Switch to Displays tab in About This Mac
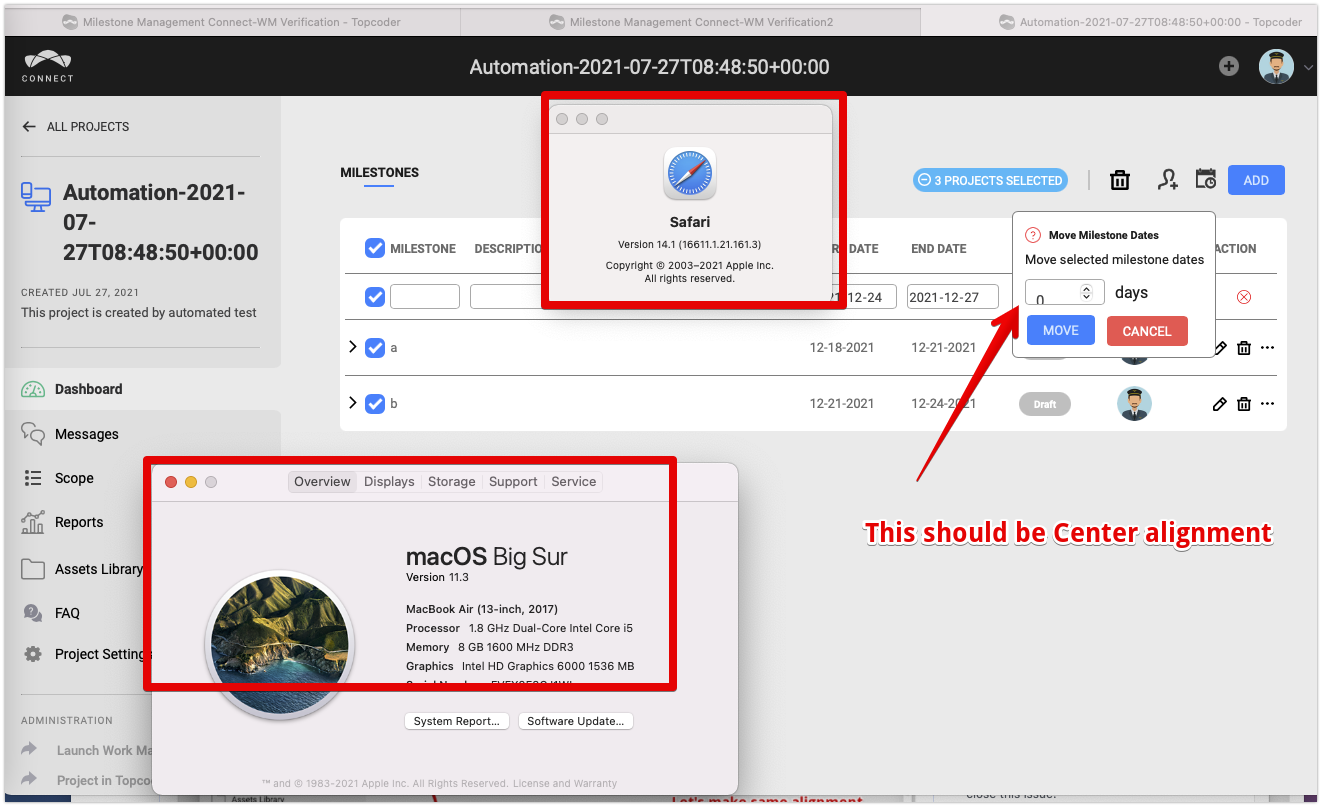The height and width of the screenshot is (807, 1322). point(389,482)
